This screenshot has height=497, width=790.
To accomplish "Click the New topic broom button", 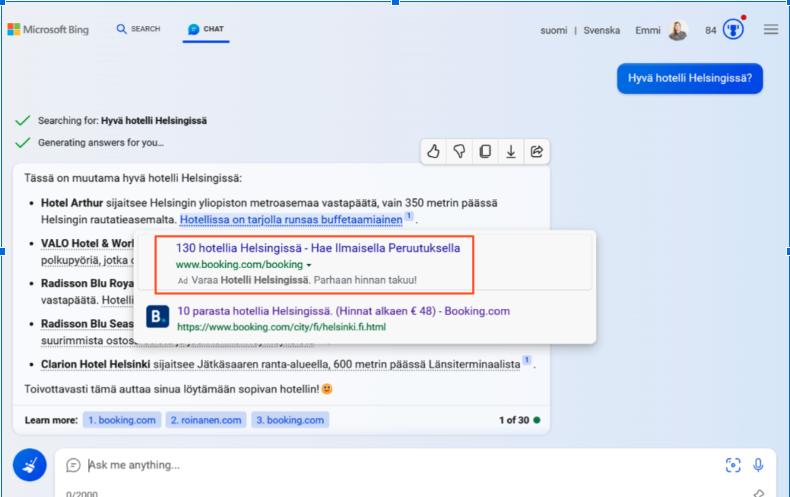I will pyautogui.click(x=30, y=465).
